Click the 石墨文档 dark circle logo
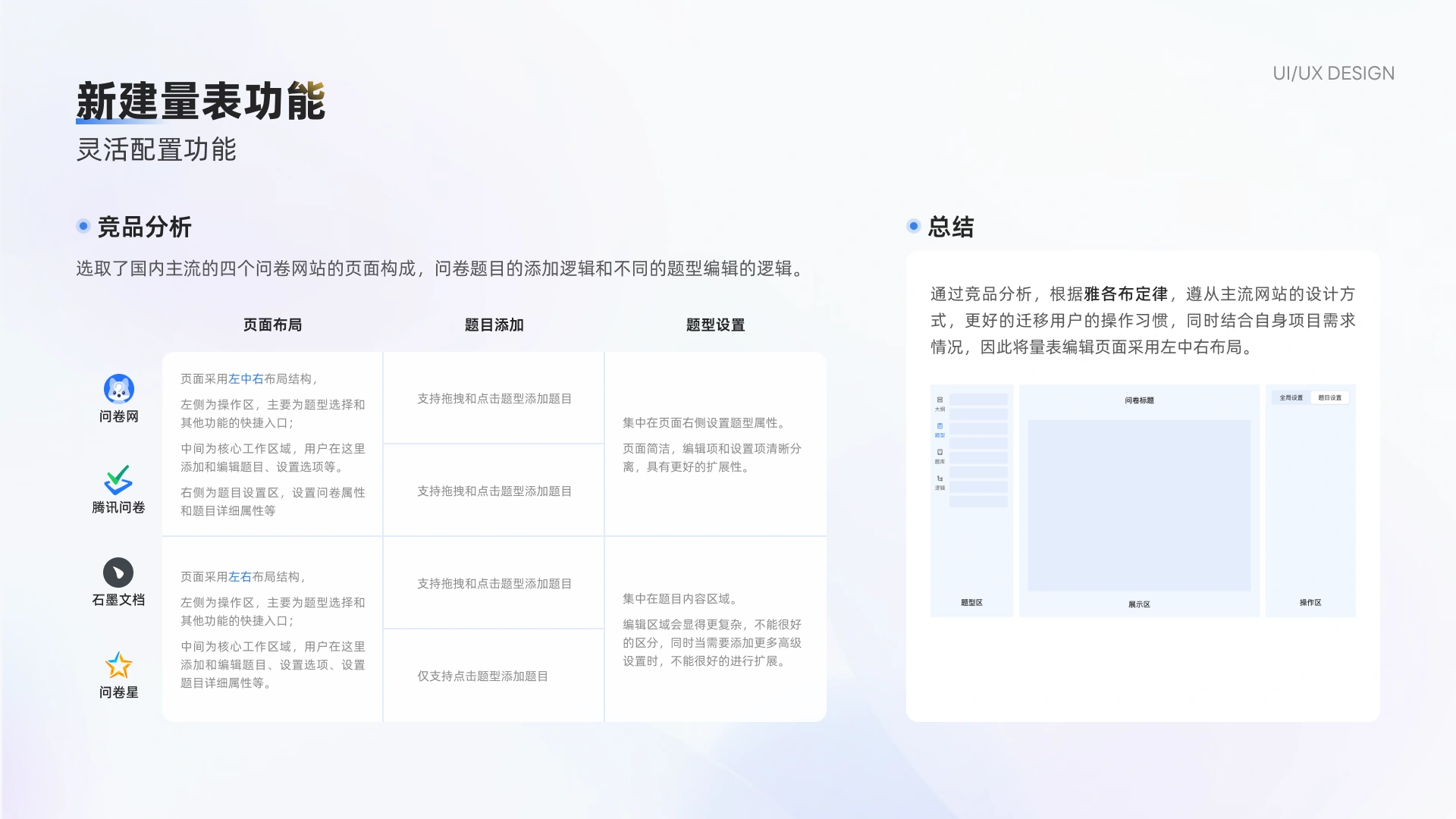Screen dimensions: 1456x819 pyautogui.click(x=118, y=573)
